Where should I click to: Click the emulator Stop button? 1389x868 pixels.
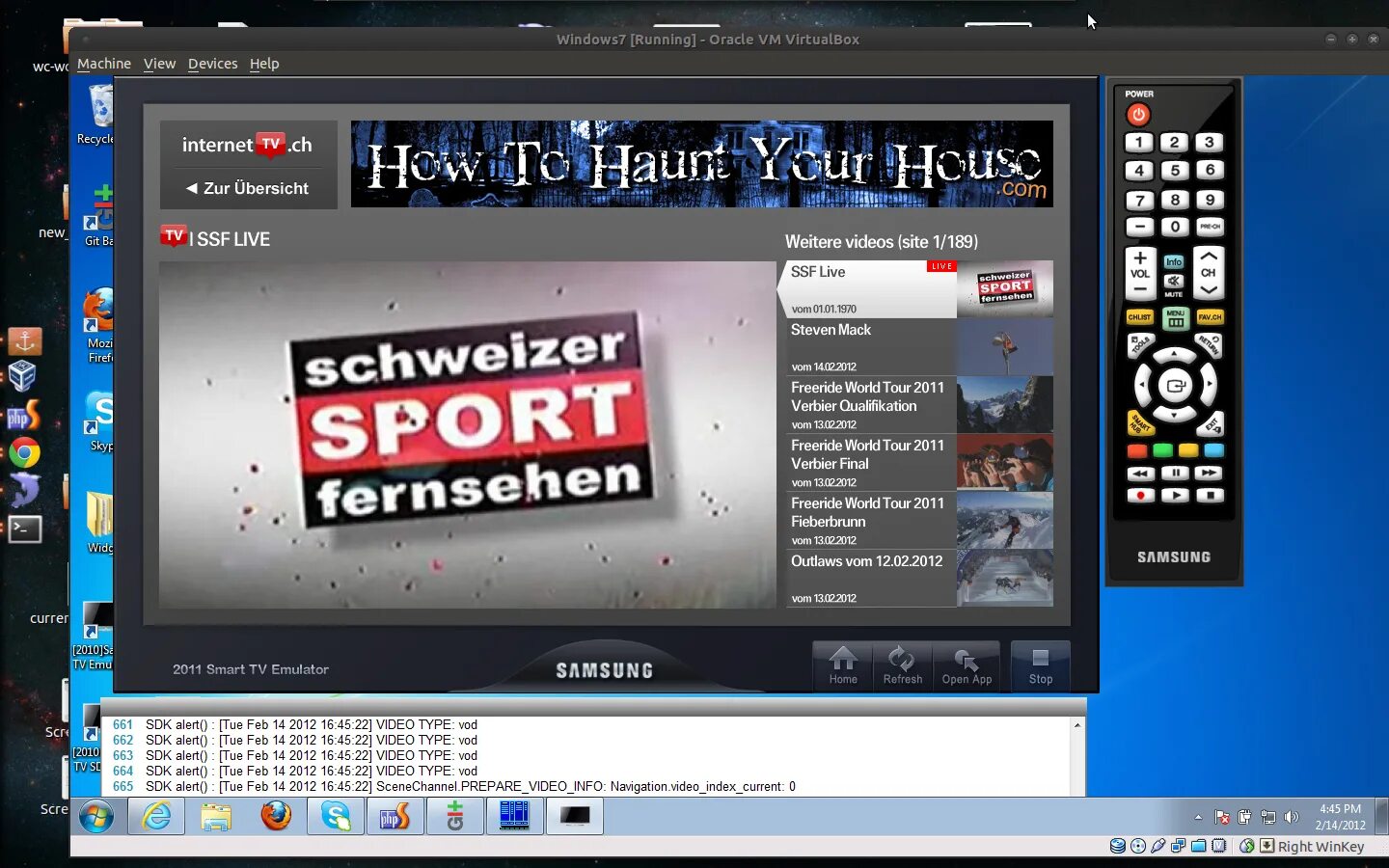click(1041, 665)
